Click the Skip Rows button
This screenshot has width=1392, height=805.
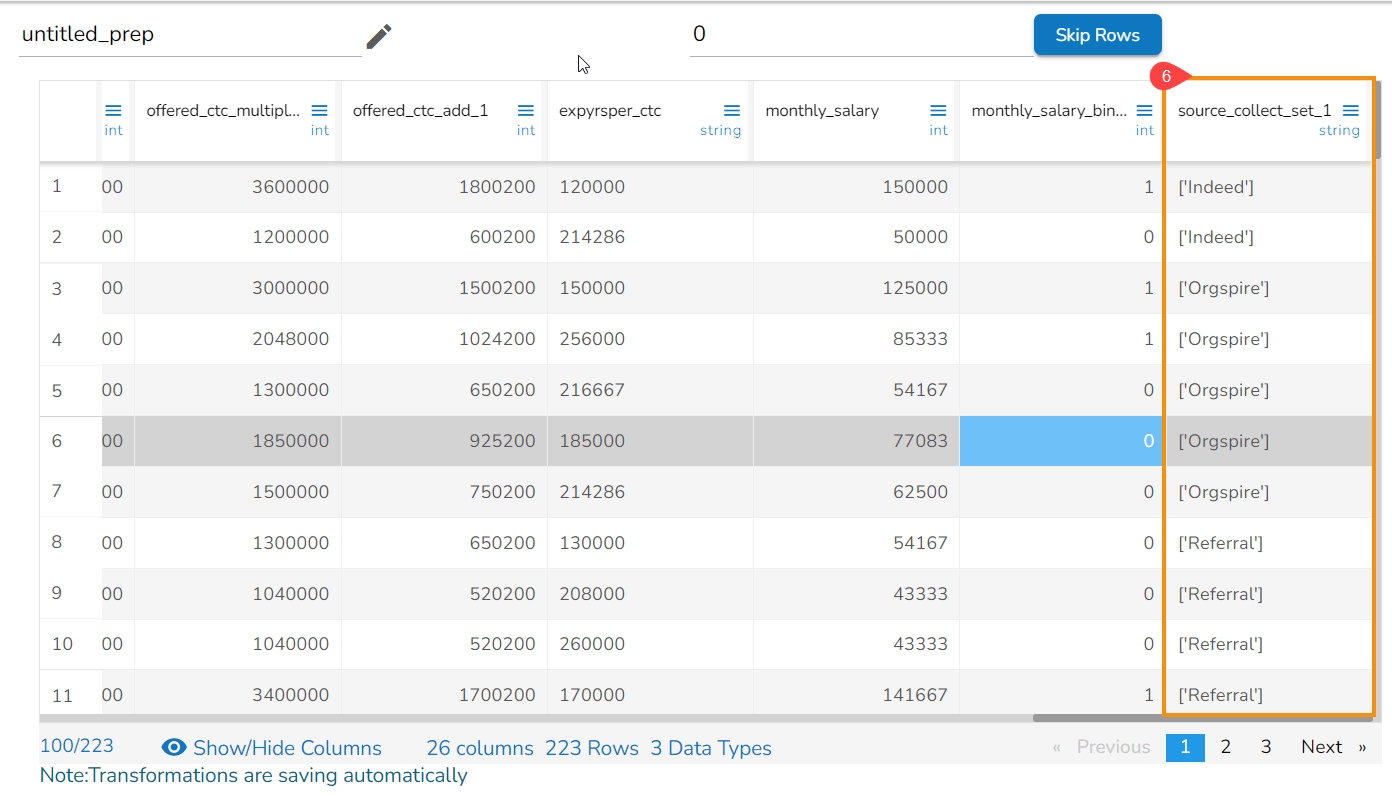click(x=1097, y=35)
